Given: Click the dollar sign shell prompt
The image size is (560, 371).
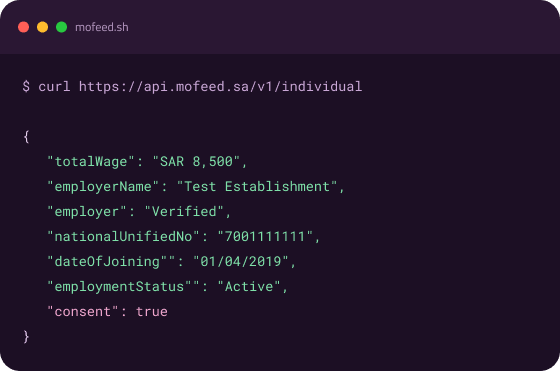Looking at the screenshot, I should tap(26, 86).
